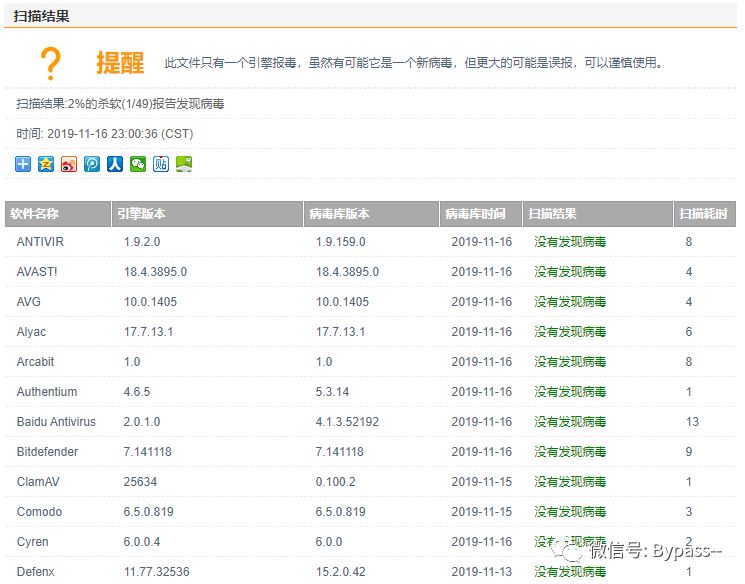This screenshot has height=584, width=745.
Task: Click the orange 提醒 heading
Action: point(120,63)
